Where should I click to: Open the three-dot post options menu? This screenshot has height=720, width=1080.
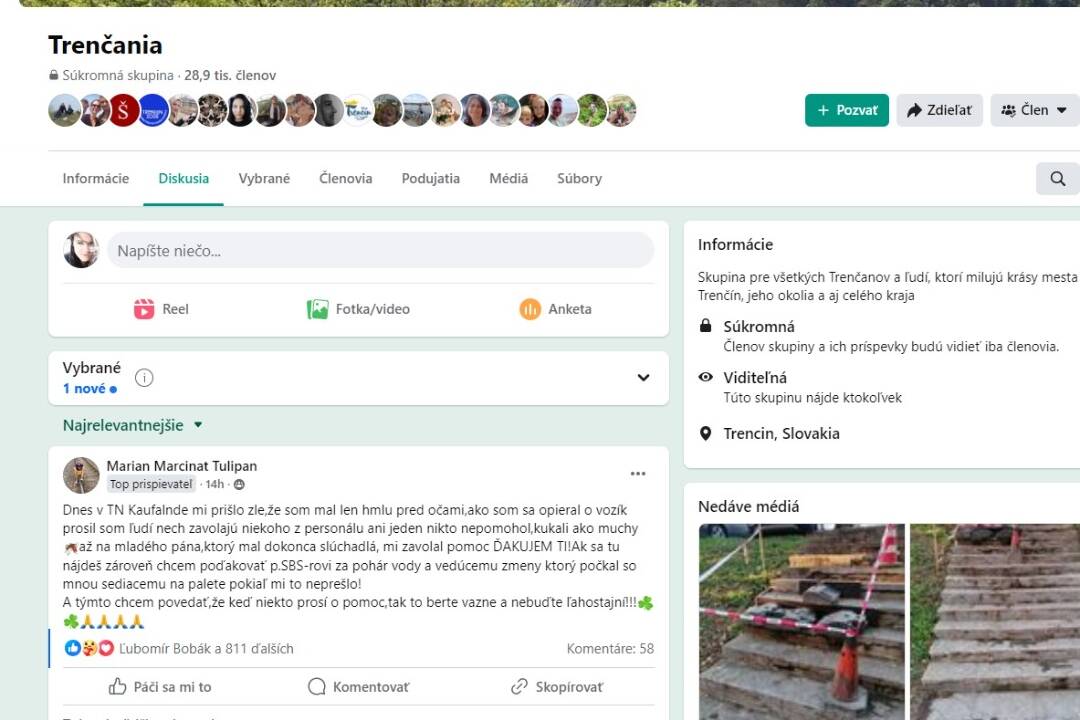(638, 474)
